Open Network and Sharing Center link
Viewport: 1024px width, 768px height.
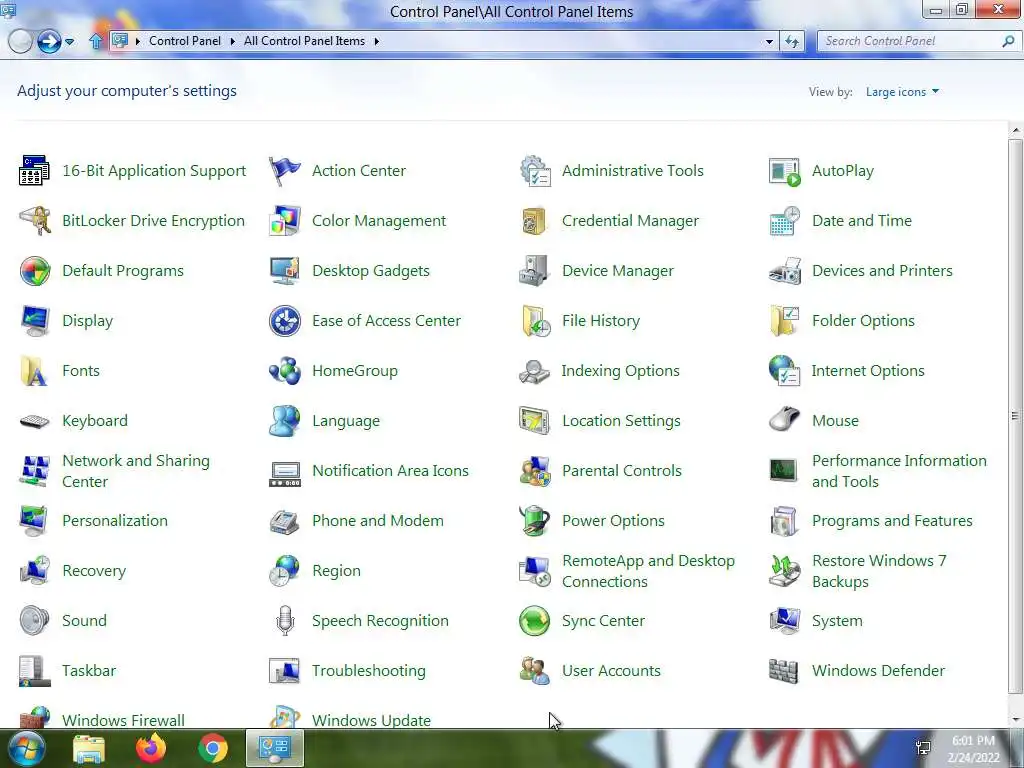point(136,471)
